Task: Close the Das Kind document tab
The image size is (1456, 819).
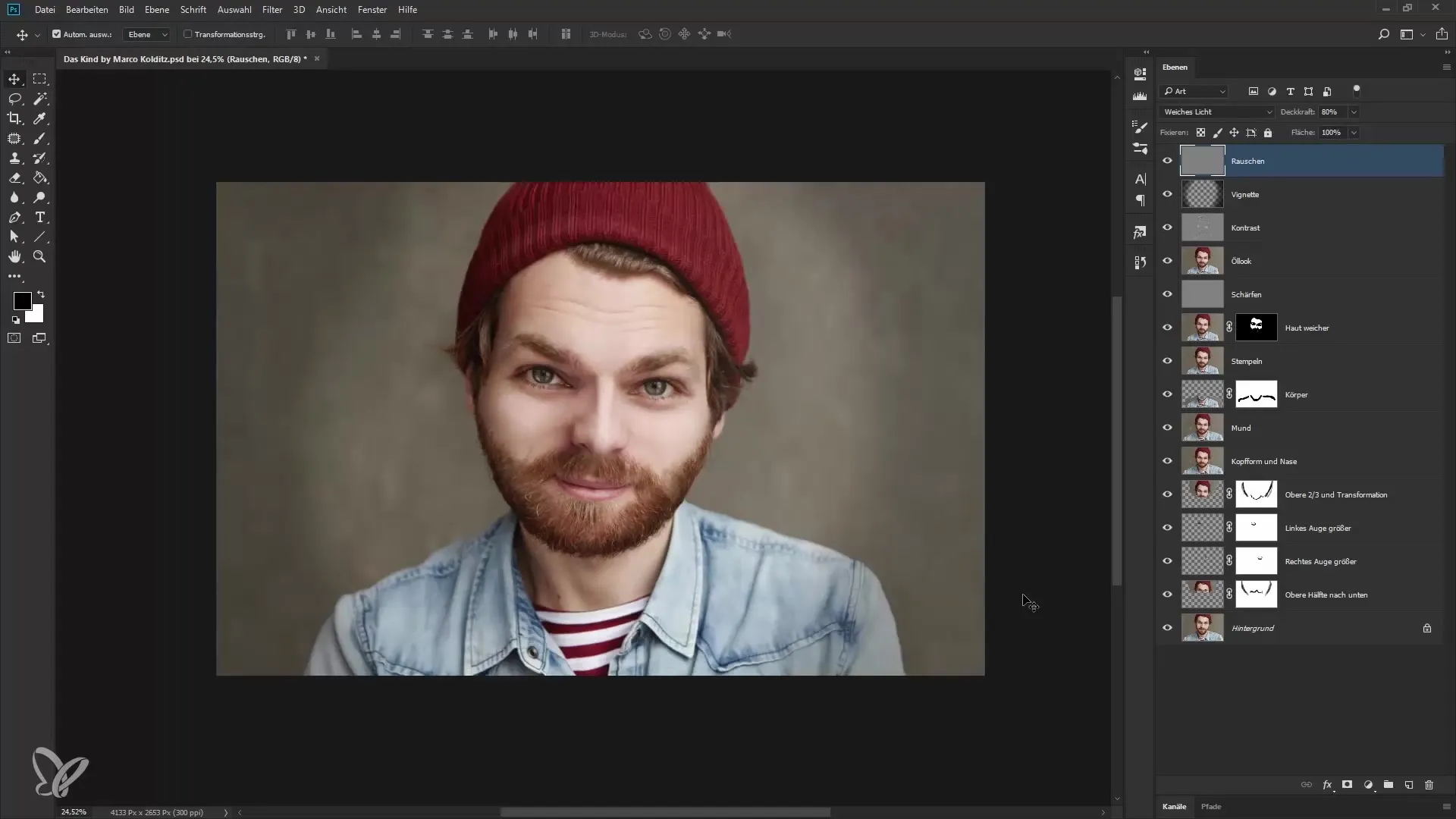Action: [317, 58]
